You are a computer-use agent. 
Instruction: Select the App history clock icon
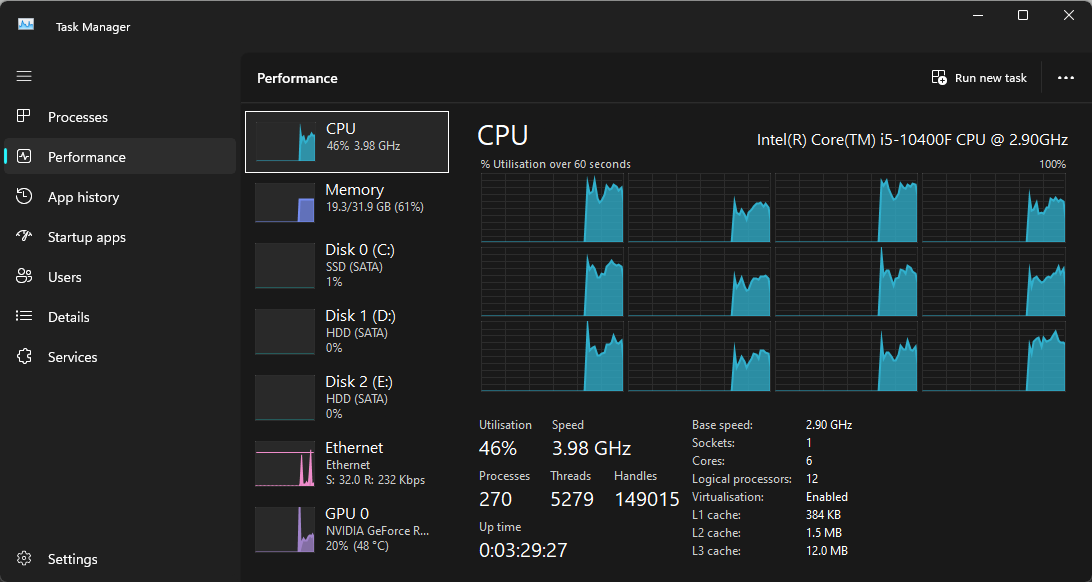(24, 196)
